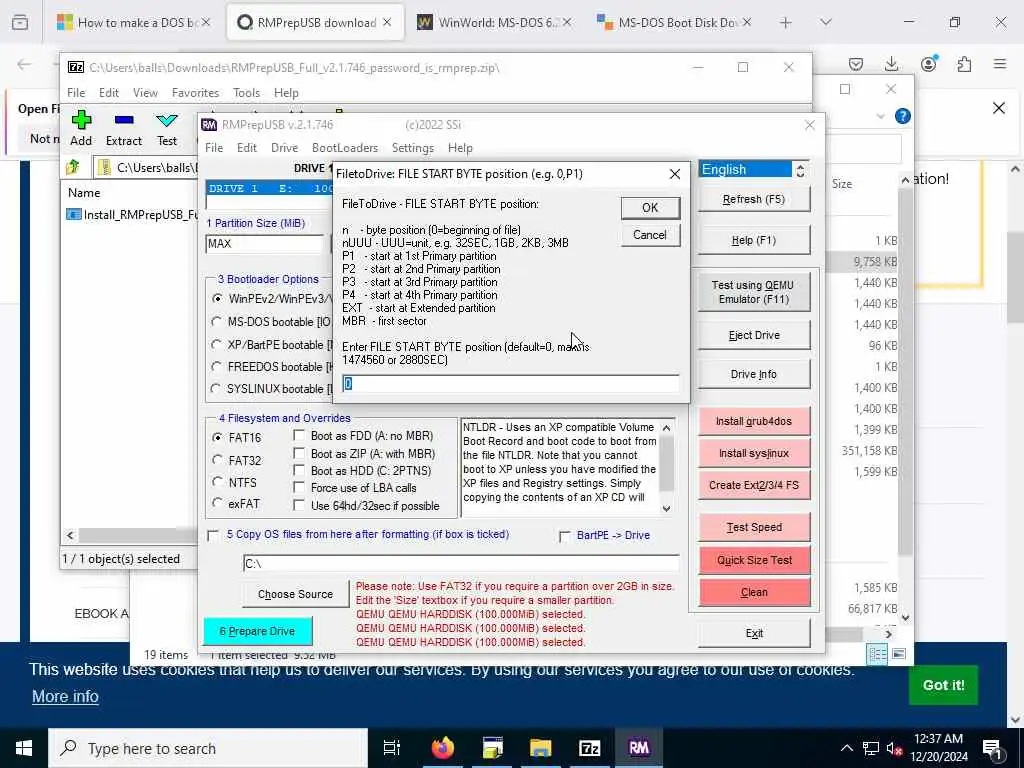
Task: Click the RMPrepUSB taskbar icon
Action: (639, 748)
